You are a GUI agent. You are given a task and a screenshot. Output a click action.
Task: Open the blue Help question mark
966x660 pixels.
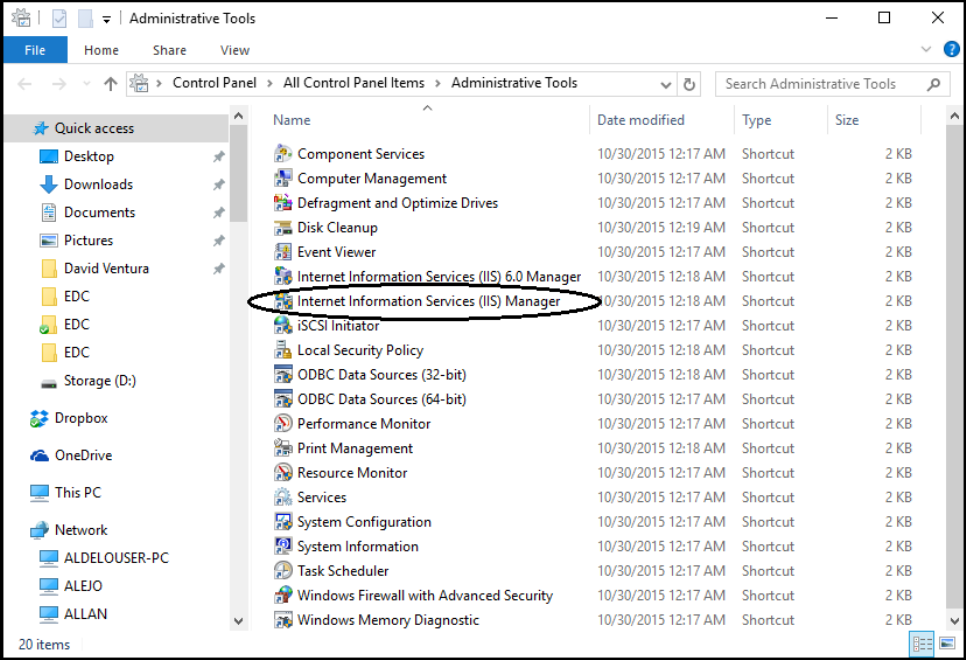pos(951,49)
